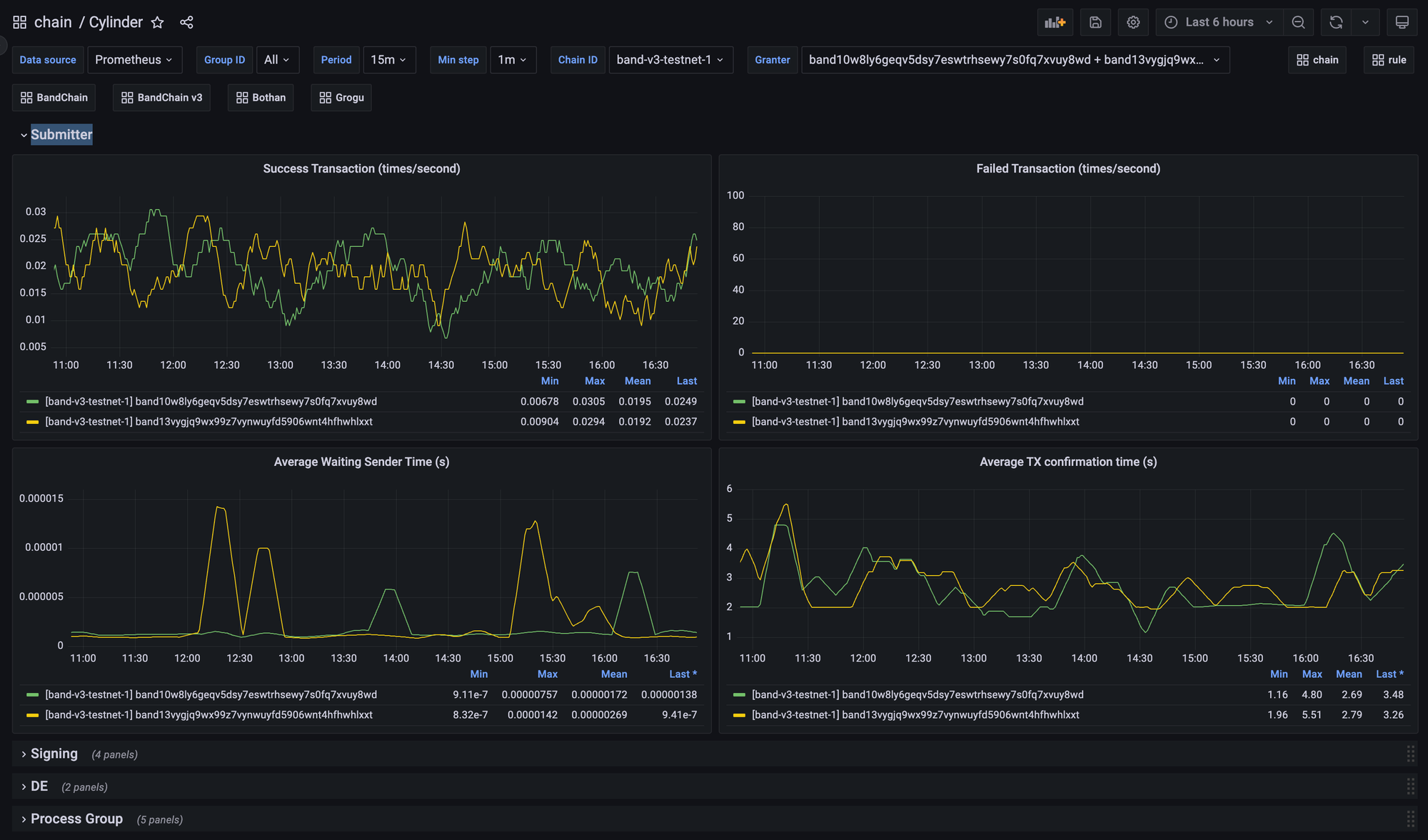This screenshot has height=840, width=1428.
Task: Save the dashboard using the save icon
Action: [1095, 22]
